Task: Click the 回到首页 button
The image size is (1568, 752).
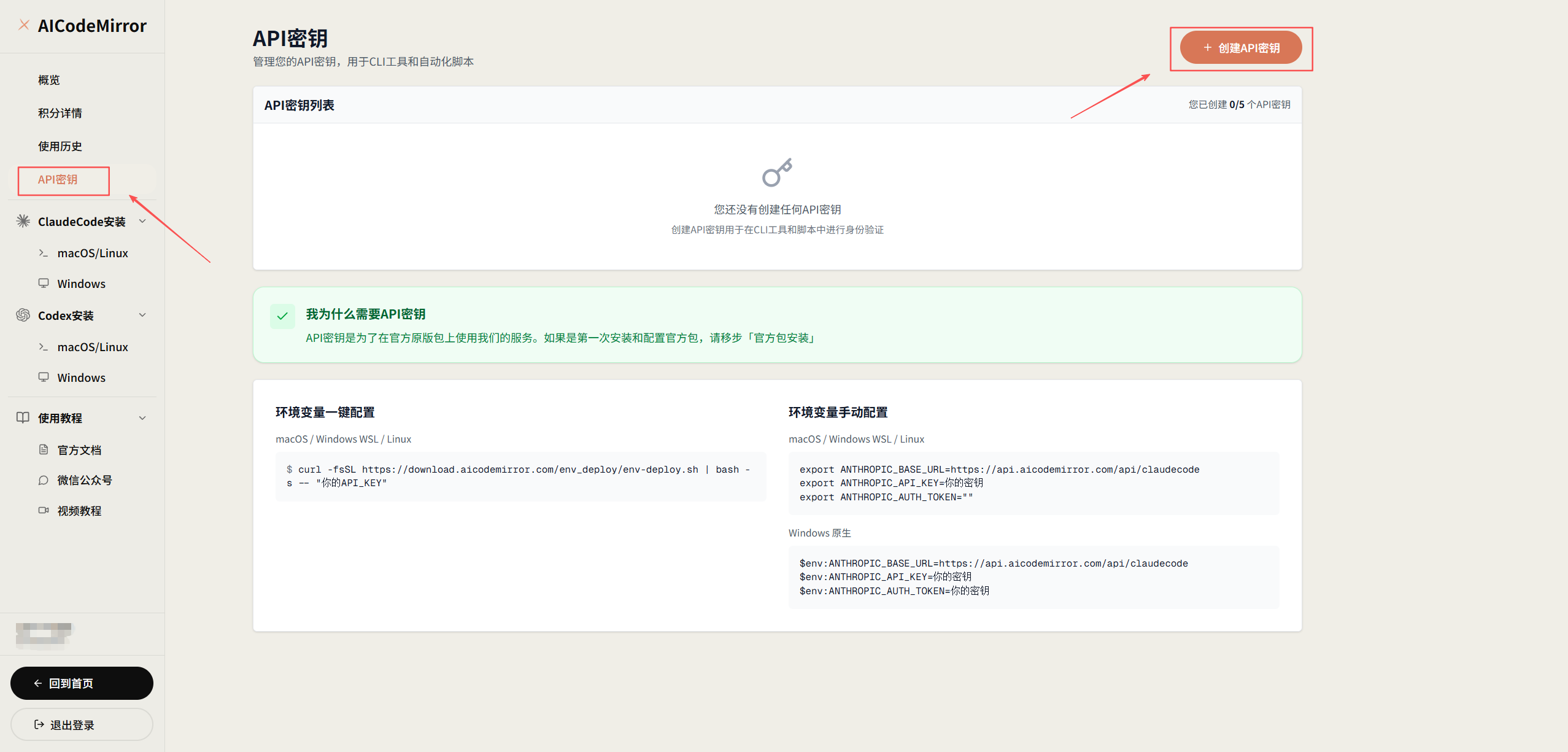Action: 82,683
